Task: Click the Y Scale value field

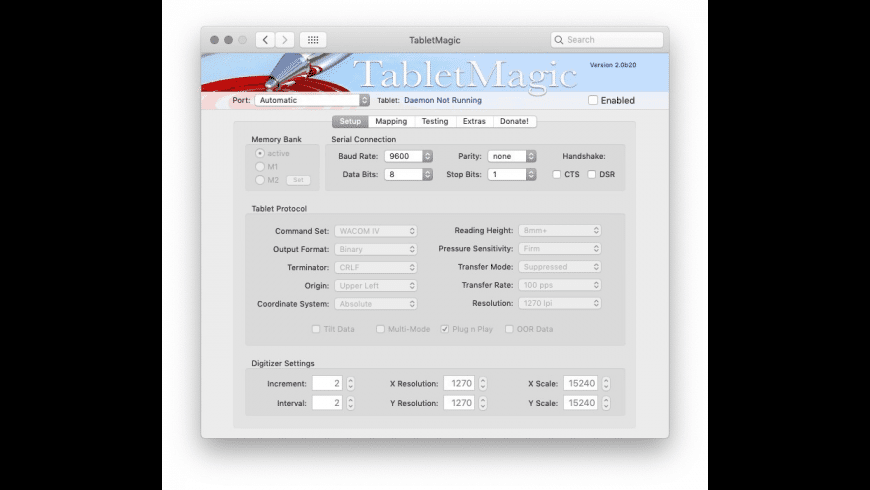Action: pos(580,403)
